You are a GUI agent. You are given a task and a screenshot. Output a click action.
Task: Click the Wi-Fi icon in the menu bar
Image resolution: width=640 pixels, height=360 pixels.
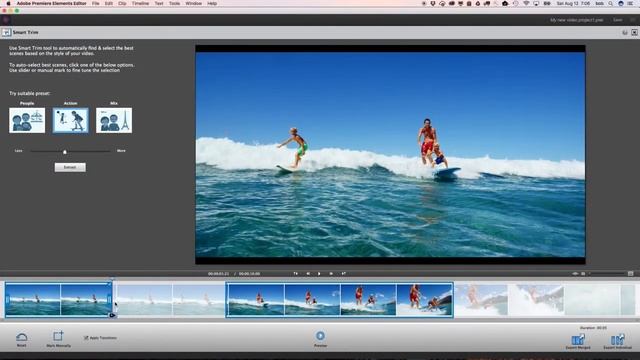point(526,3)
